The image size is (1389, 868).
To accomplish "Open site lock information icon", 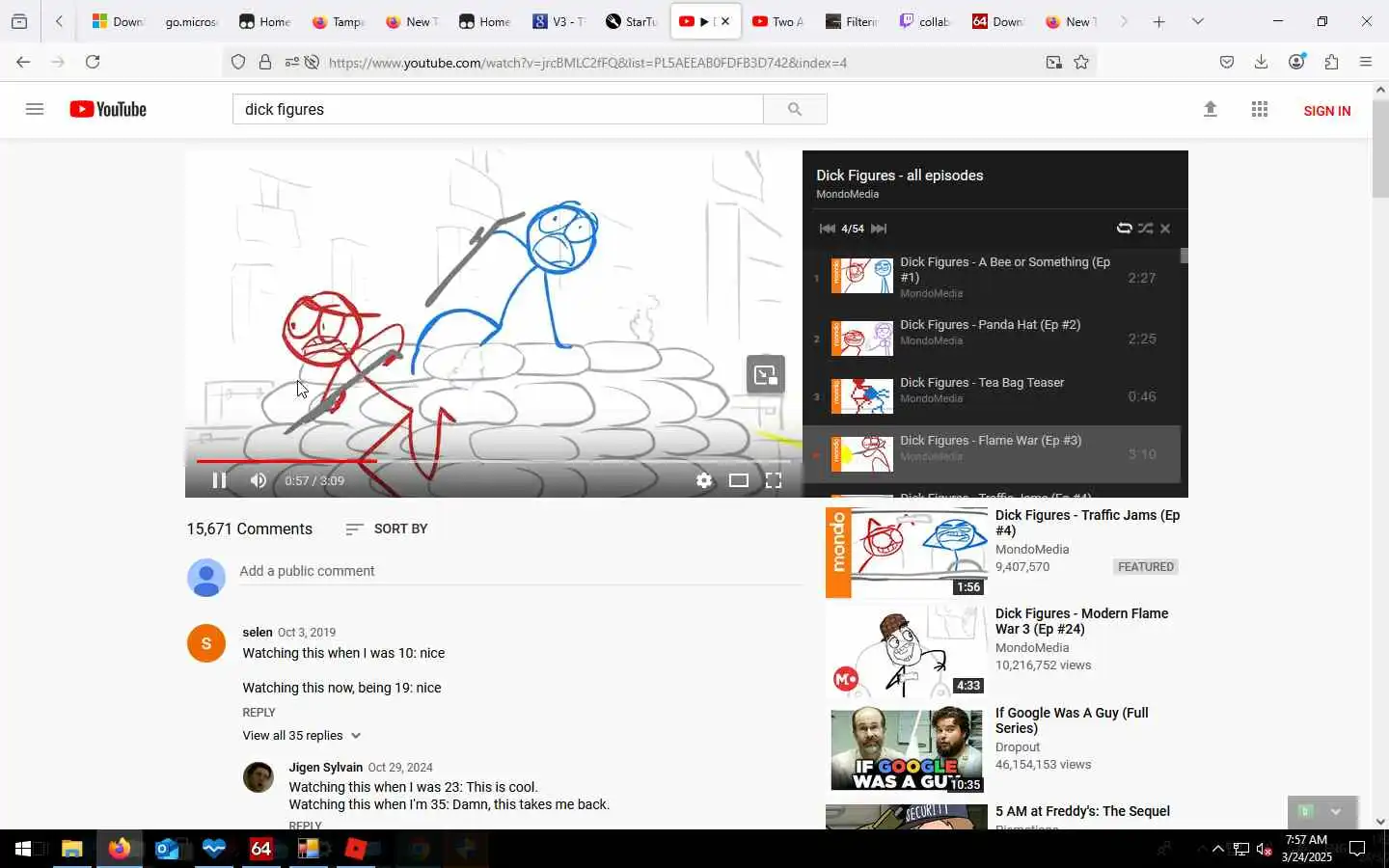I will point(265,63).
